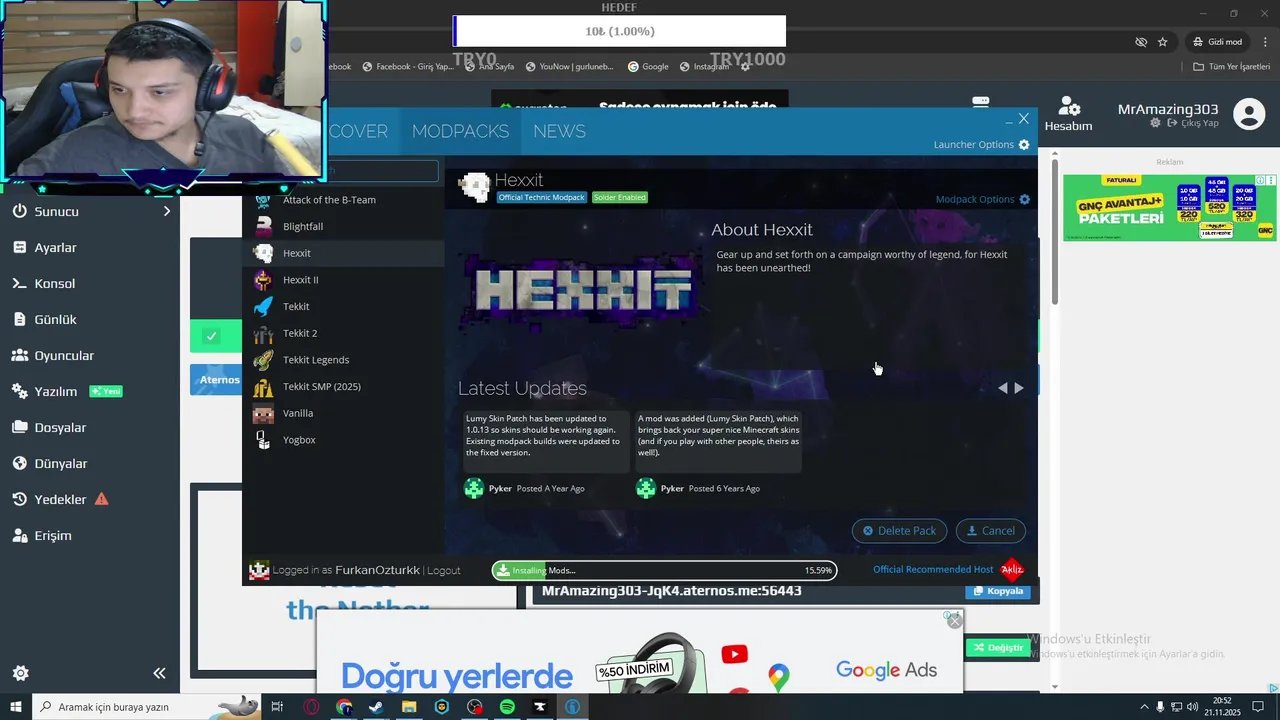This screenshot has width=1280, height=720.
Task: Click the green Değiştir button
Action: [x=999, y=647]
